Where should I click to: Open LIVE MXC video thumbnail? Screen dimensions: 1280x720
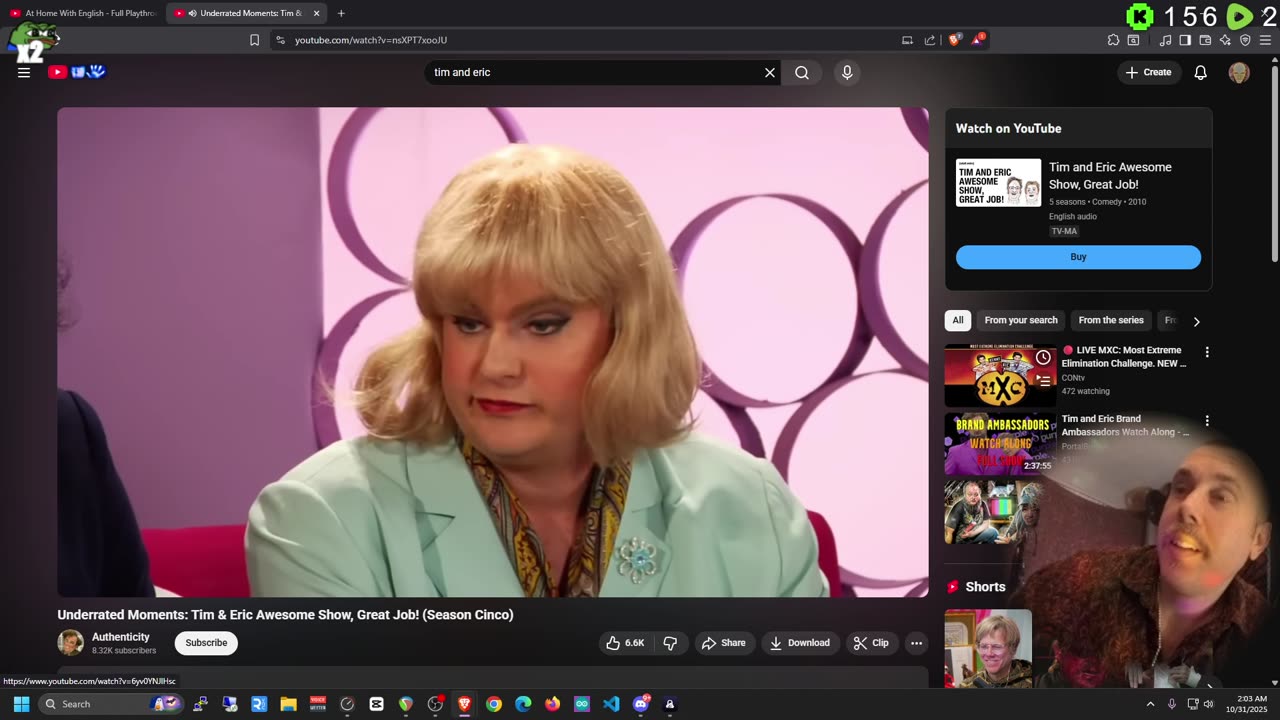click(1000, 376)
